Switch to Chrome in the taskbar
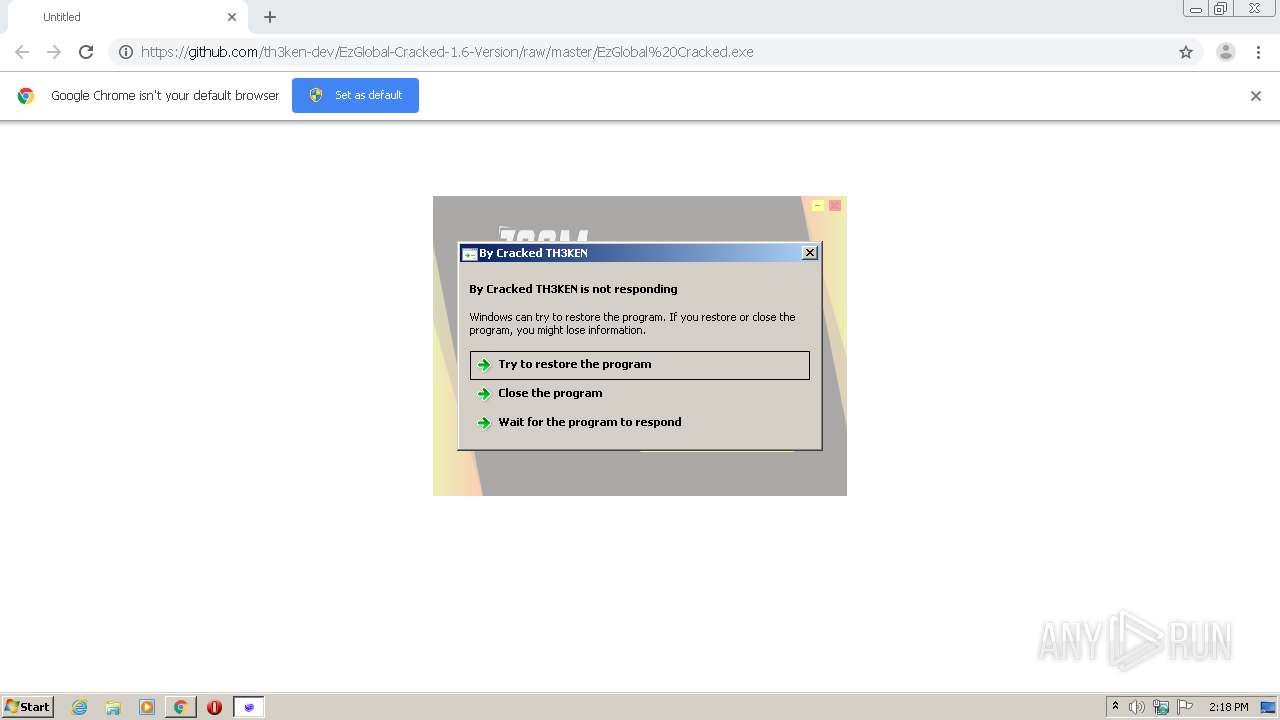Screen dimensions: 1280x720 click(181, 707)
